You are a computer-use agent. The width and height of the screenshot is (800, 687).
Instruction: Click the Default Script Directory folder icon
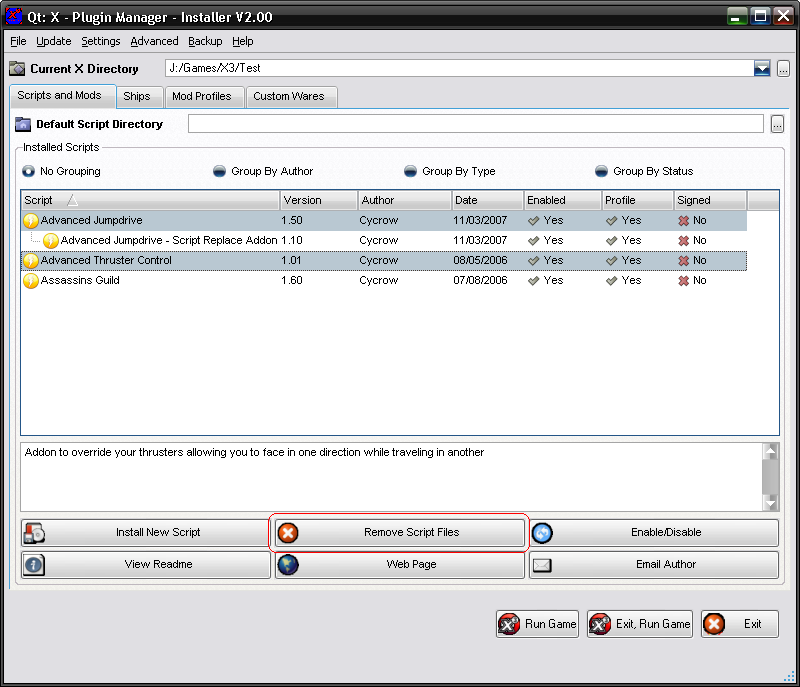click(22, 124)
